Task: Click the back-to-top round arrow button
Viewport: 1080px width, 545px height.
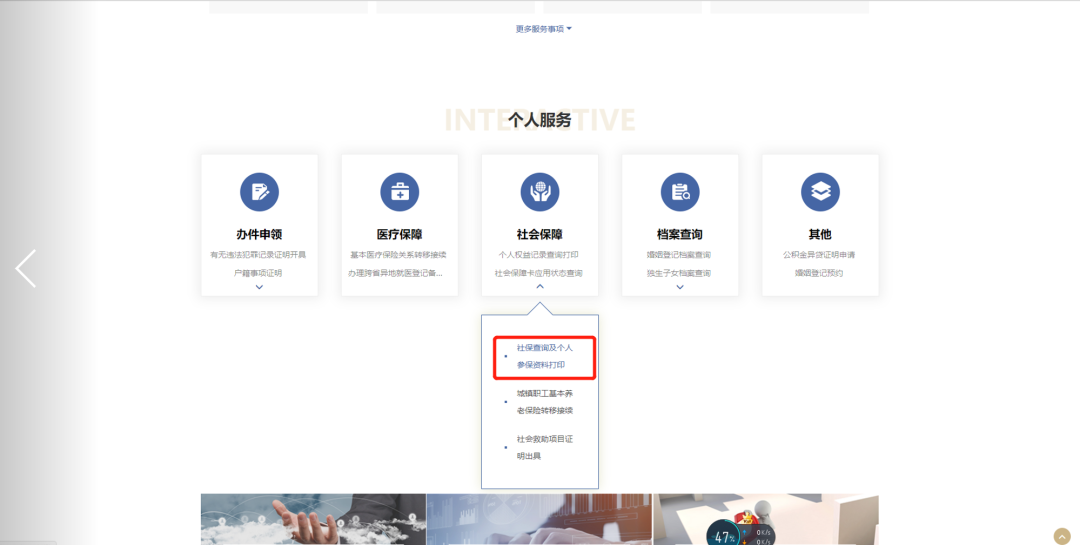Action: (1061, 536)
